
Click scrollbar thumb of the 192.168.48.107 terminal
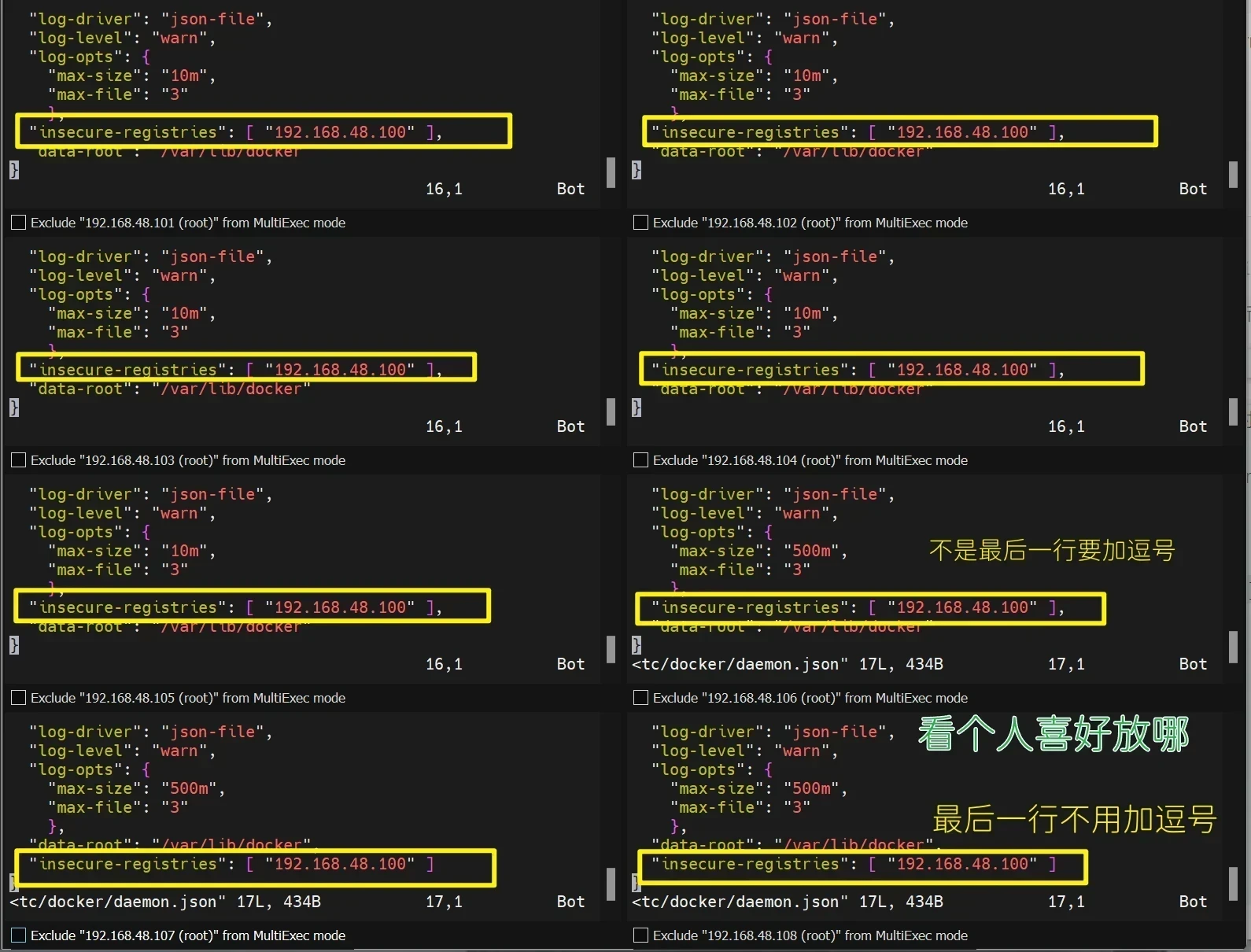[x=611, y=884]
